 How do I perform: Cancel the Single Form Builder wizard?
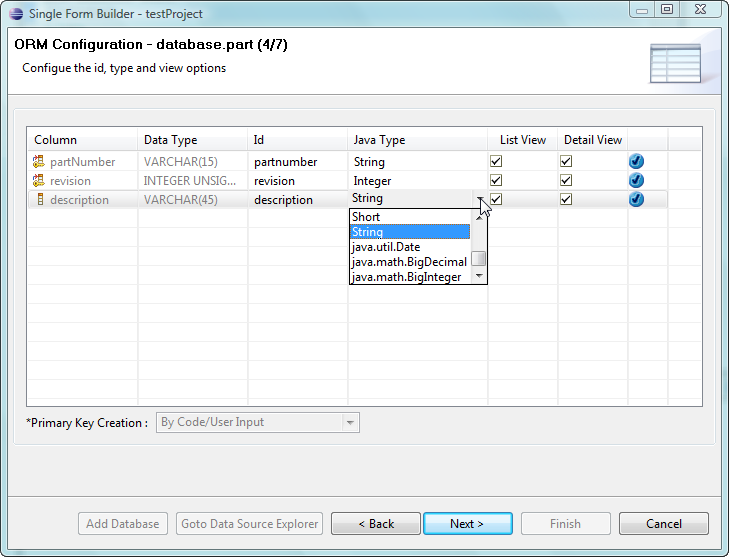(x=663, y=524)
